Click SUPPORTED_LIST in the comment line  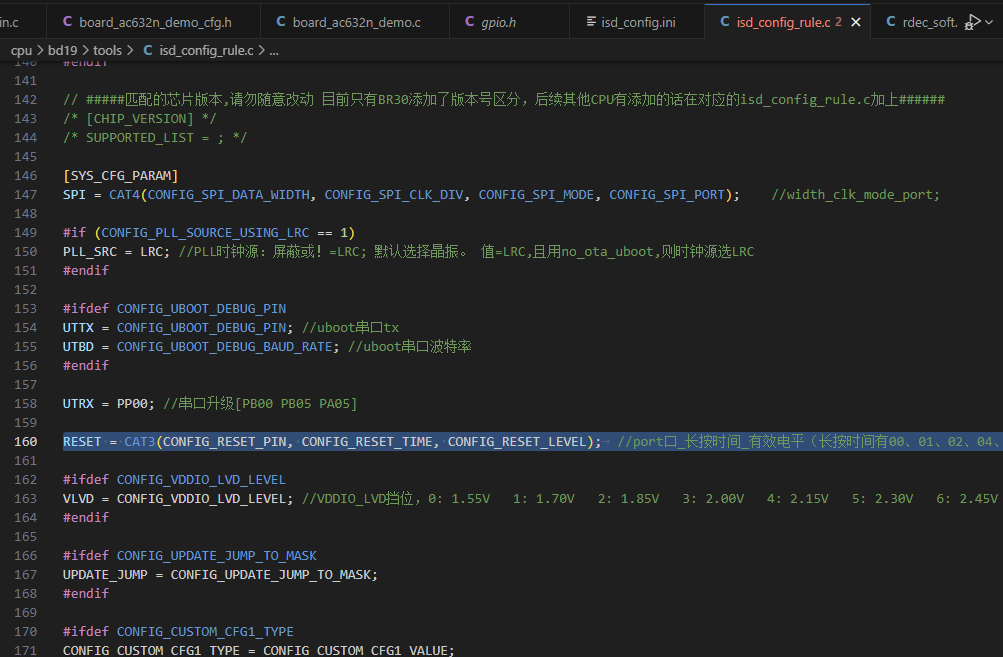[x=139, y=138]
